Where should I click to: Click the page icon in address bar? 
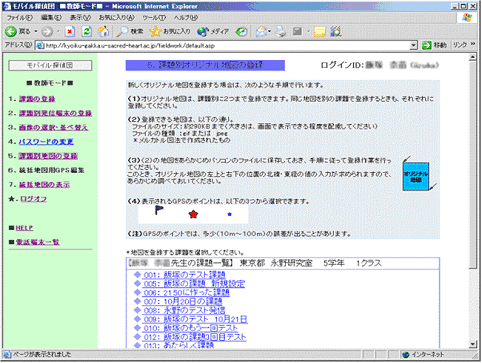pos(40,45)
